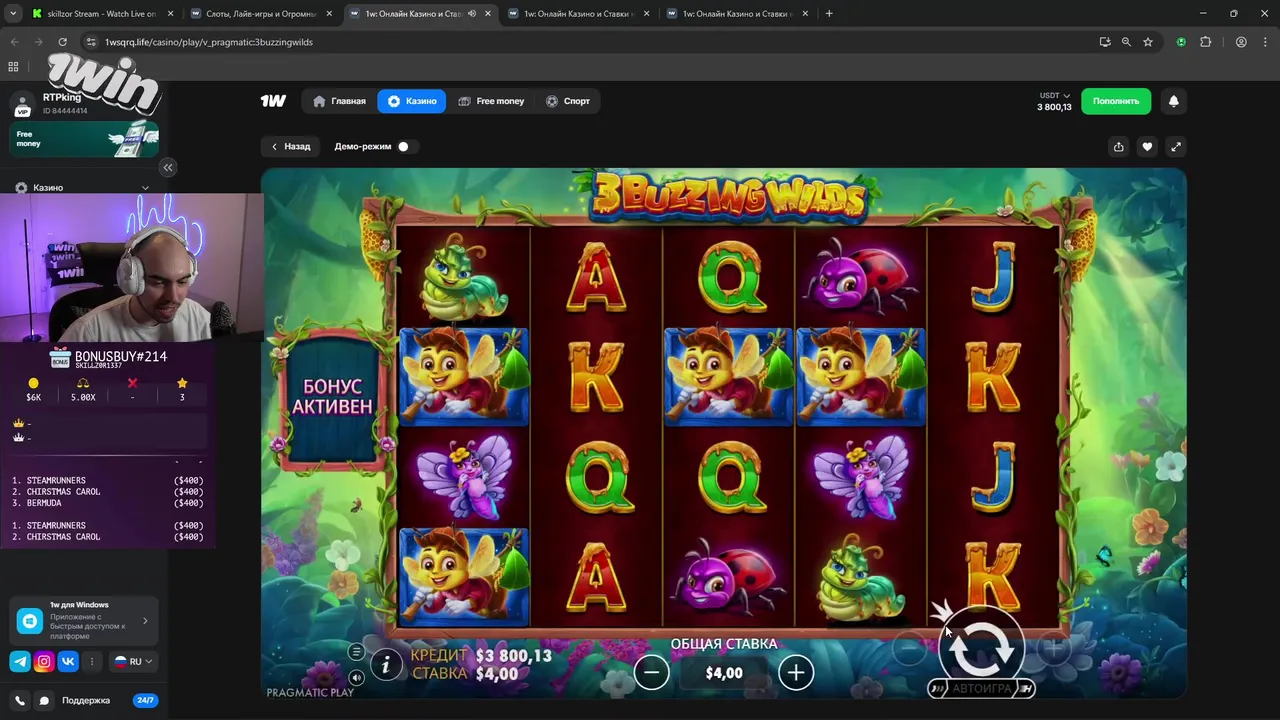Go back with the Назад button
Viewport: 1280px width, 720px height.
(x=291, y=146)
